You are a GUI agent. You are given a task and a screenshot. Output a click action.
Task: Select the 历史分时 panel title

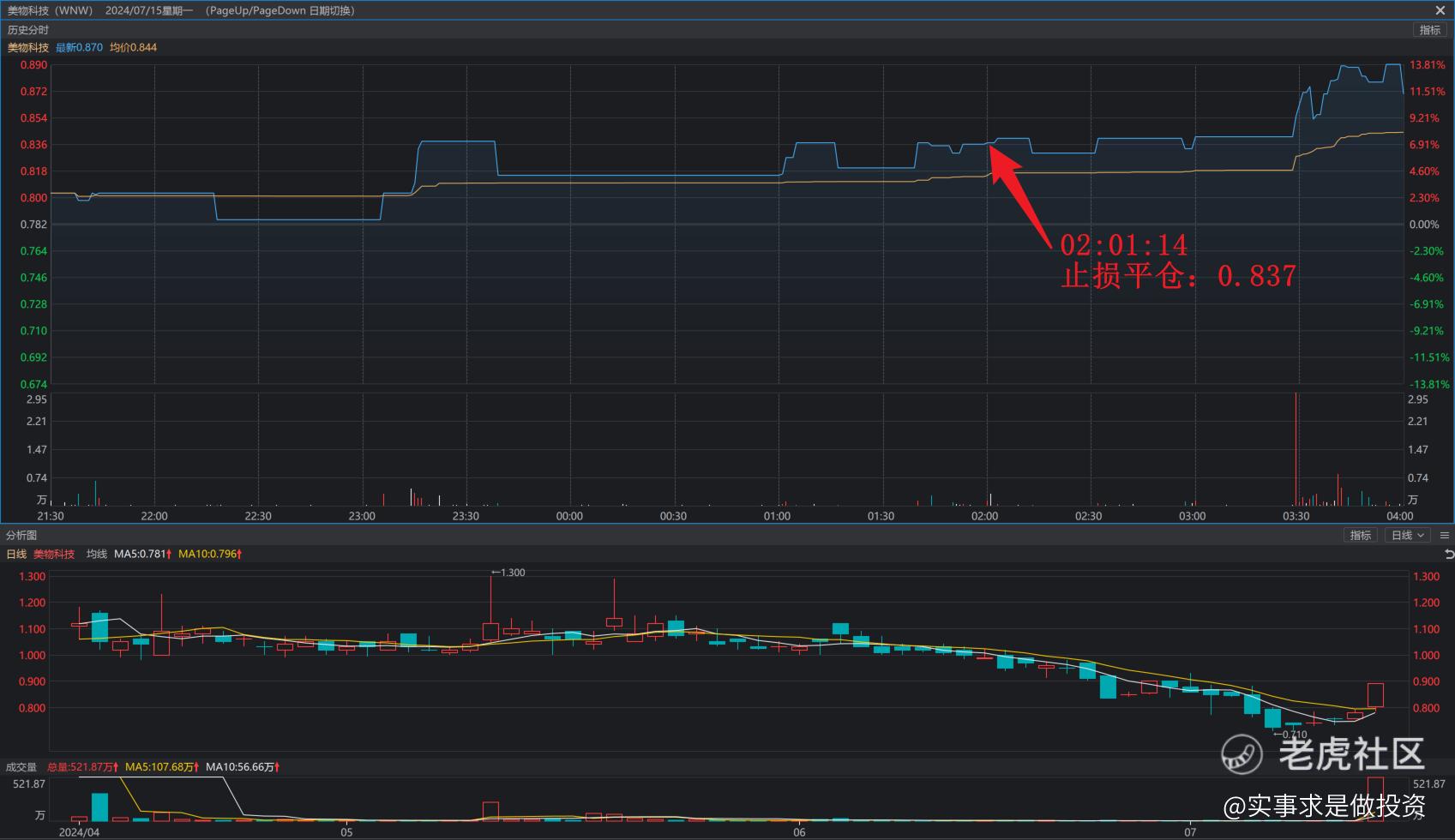click(28, 30)
